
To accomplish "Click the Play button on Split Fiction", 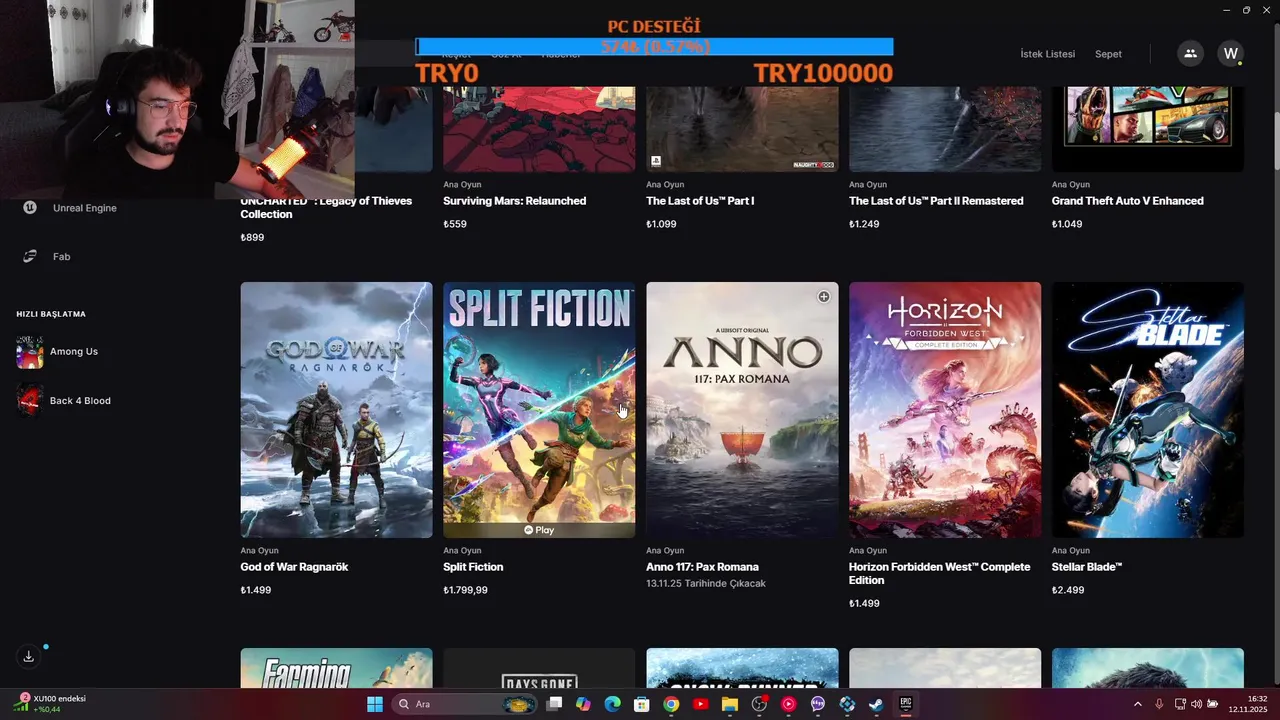I will click(539, 530).
